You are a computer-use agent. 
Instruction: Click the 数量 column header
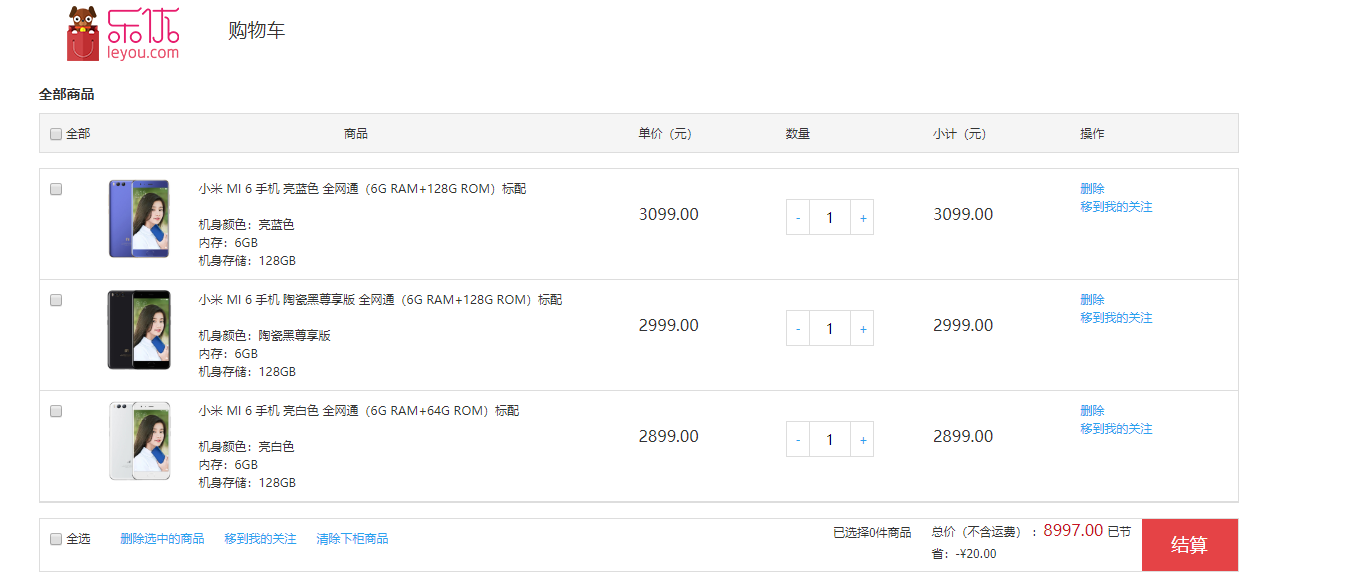point(798,134)
